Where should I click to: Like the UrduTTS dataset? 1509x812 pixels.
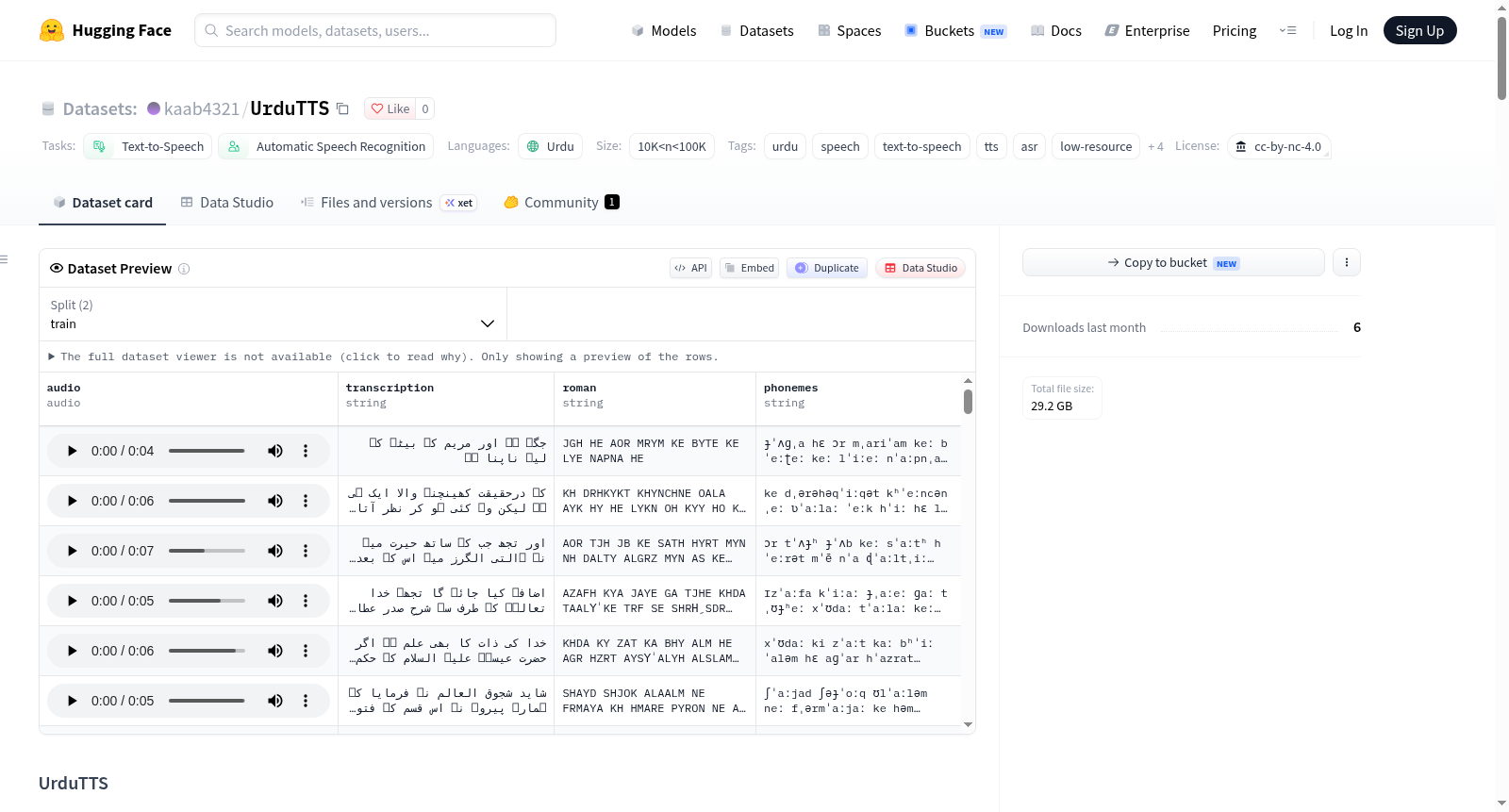390,108
